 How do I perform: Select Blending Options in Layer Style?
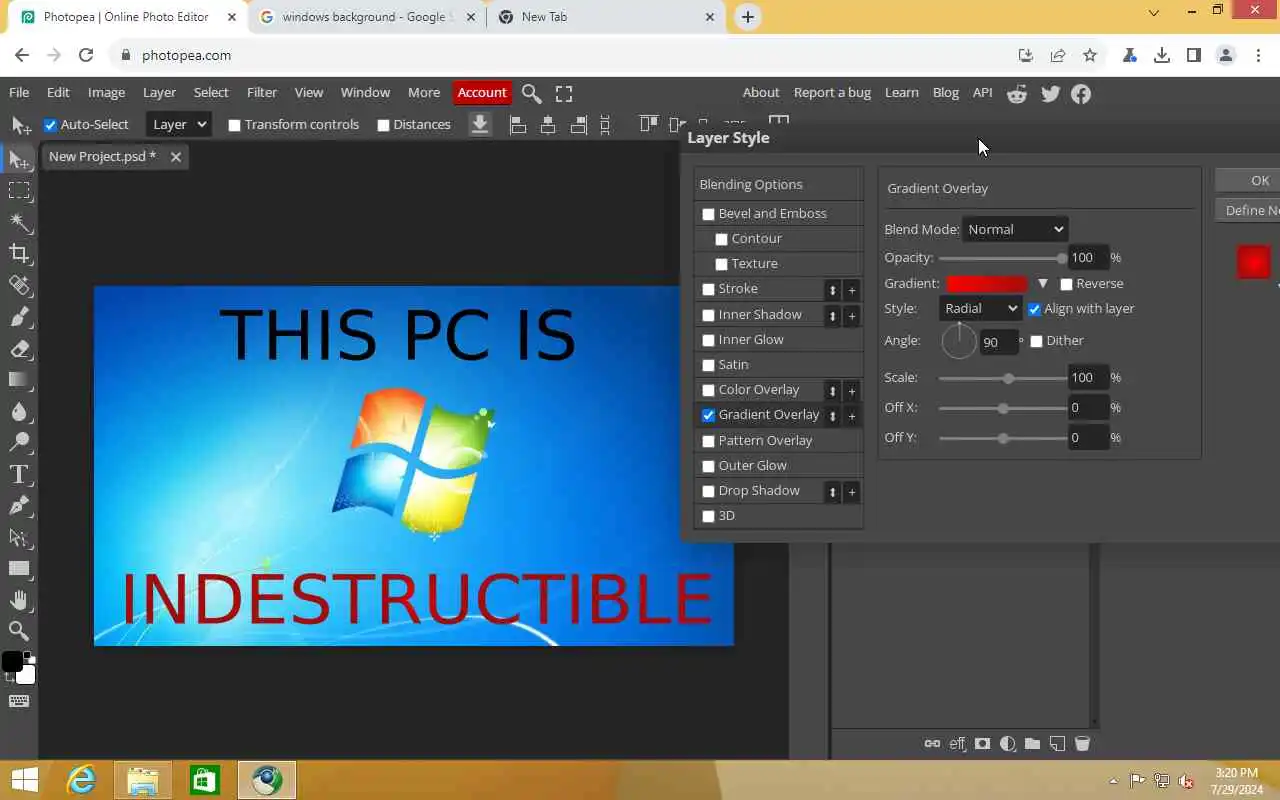click(x=778, y=184)
